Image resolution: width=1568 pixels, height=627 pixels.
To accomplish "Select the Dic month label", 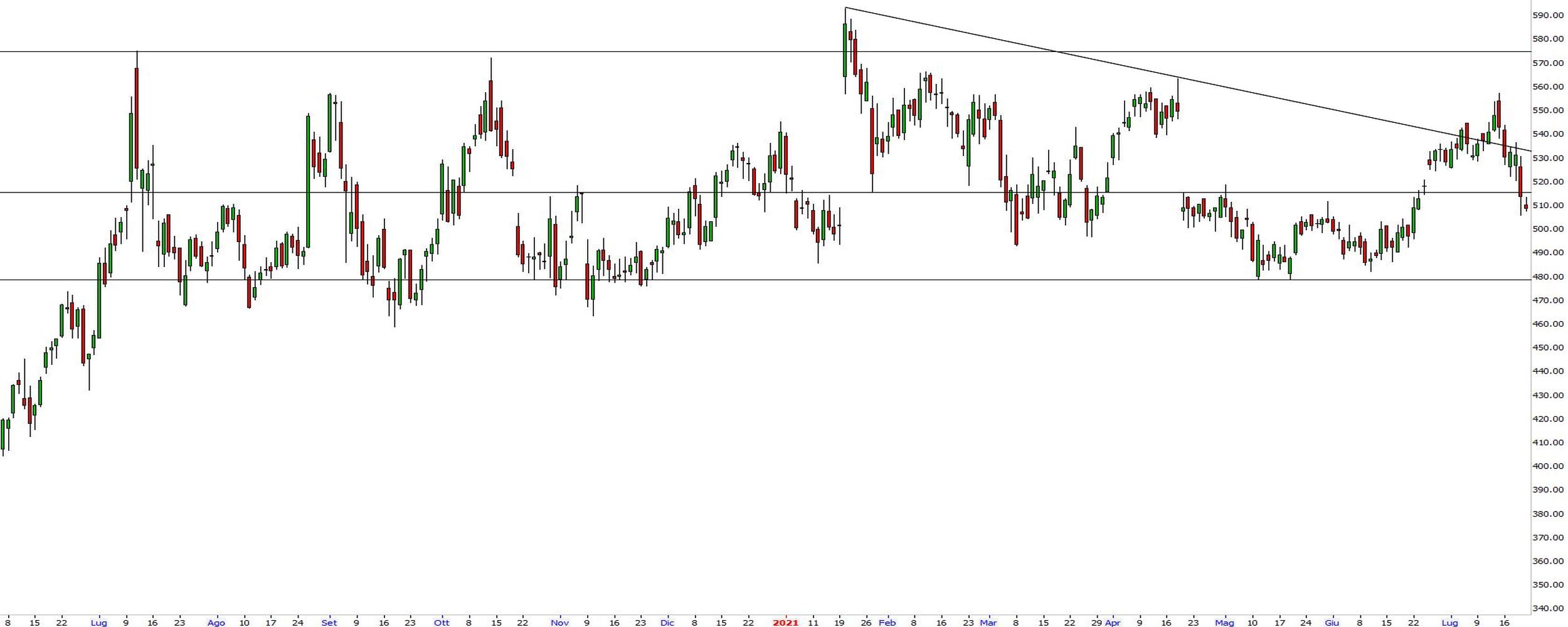I will 667,623.
